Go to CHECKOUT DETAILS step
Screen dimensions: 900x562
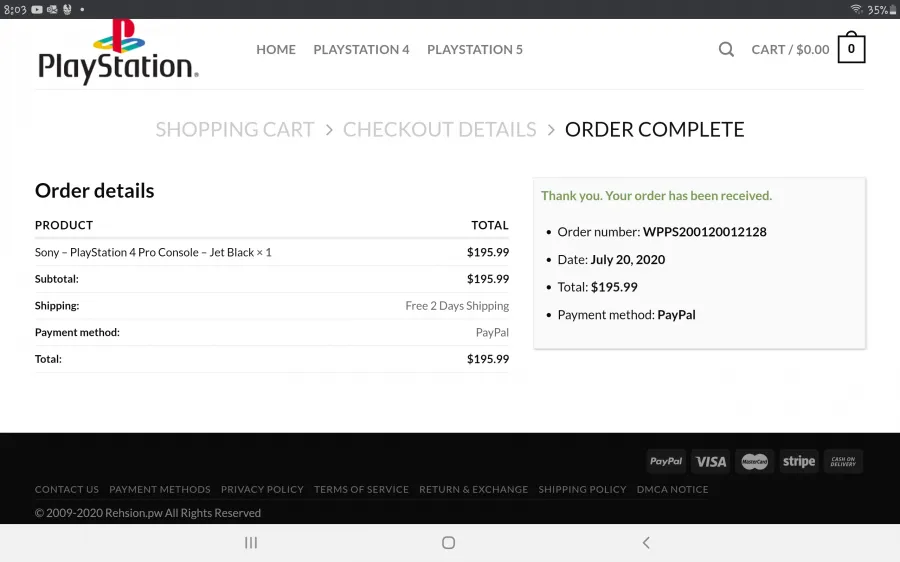440,129
